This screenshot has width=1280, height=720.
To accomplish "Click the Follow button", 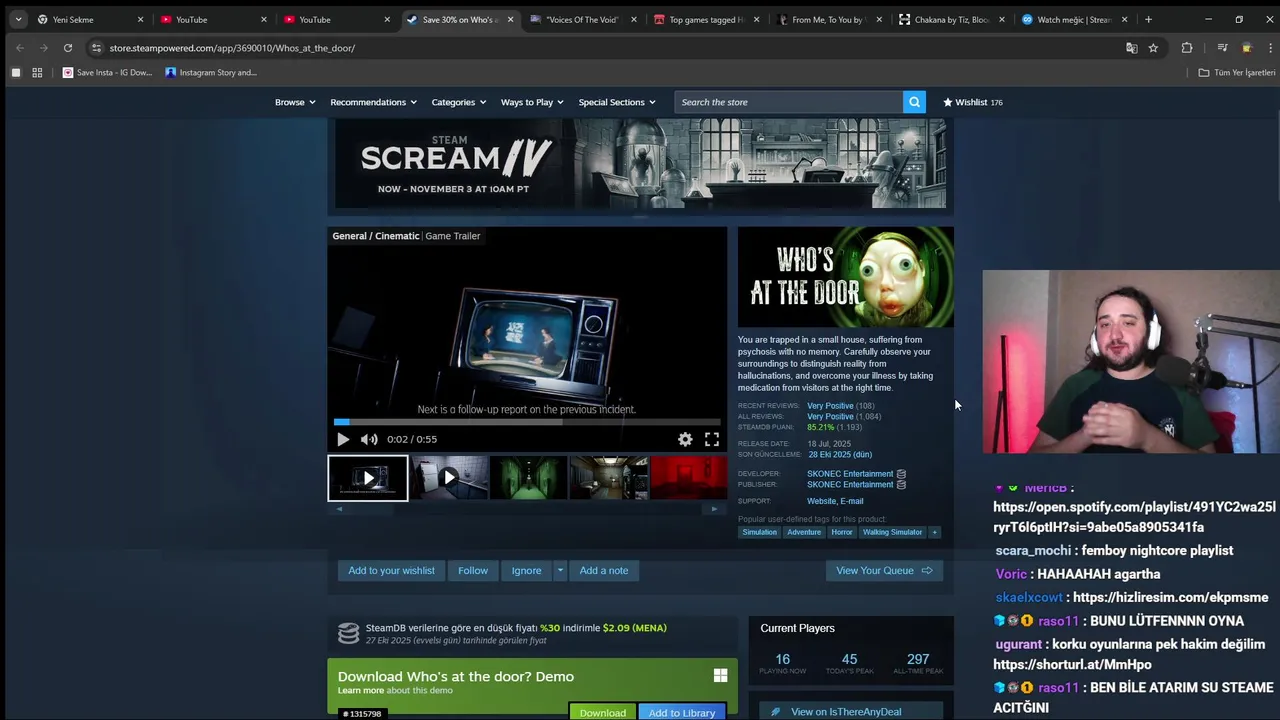I will click(473, 570).
